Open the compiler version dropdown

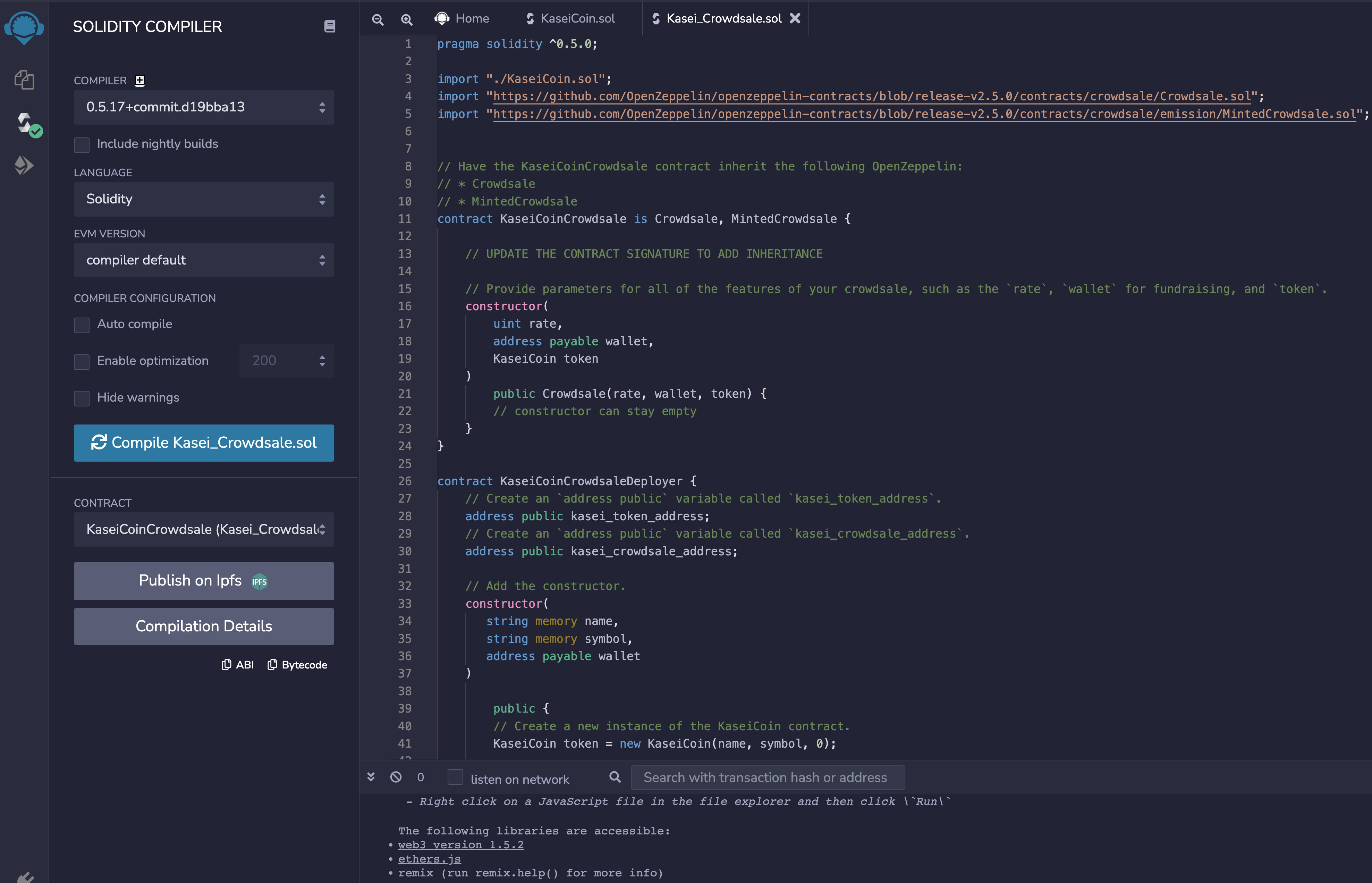[204, 107]
